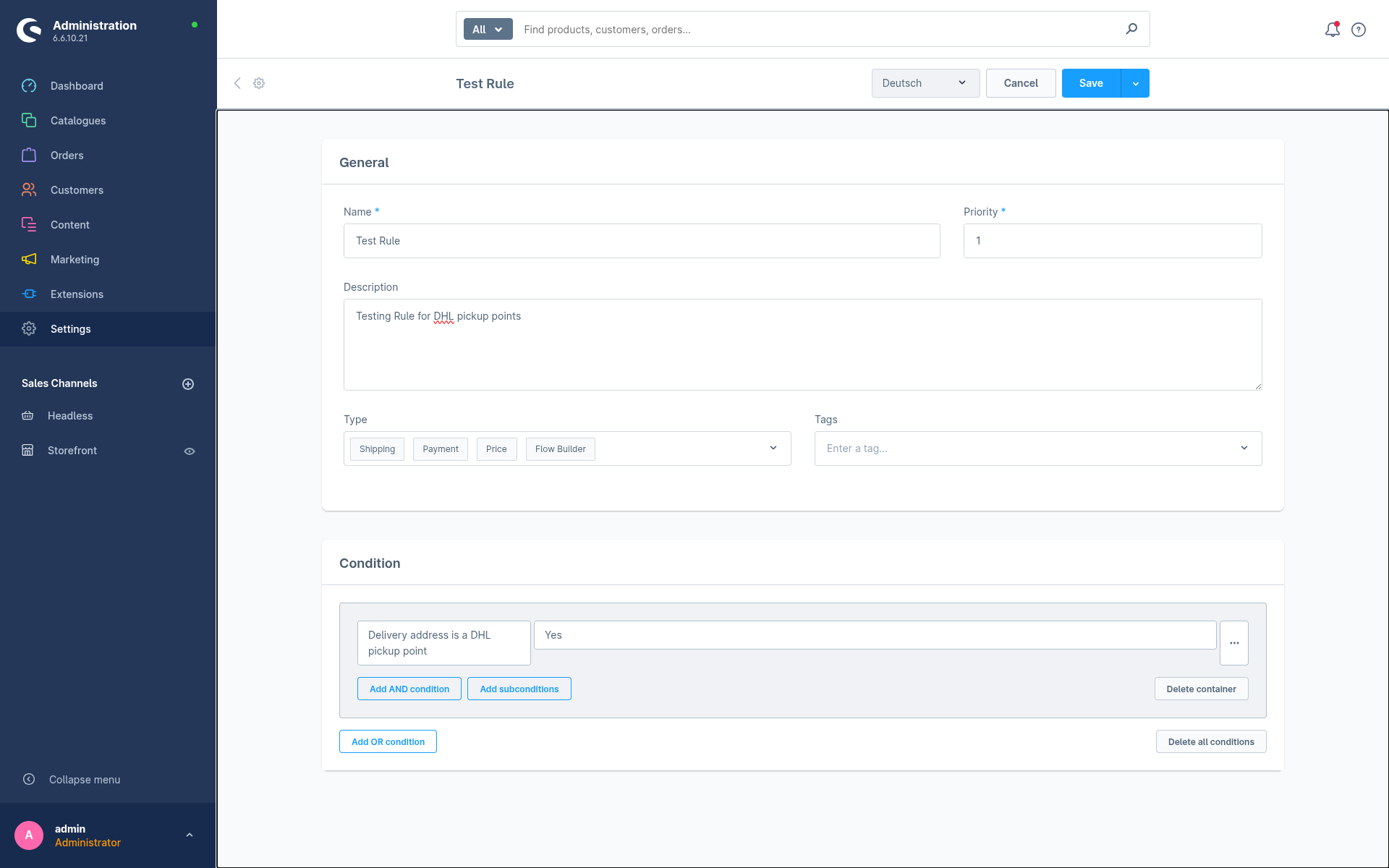Image resolution: width=1389 pixels, height=868 pixels.
Task: Click Delete container
Action: pyautogui.click(x=1202, y=689)
